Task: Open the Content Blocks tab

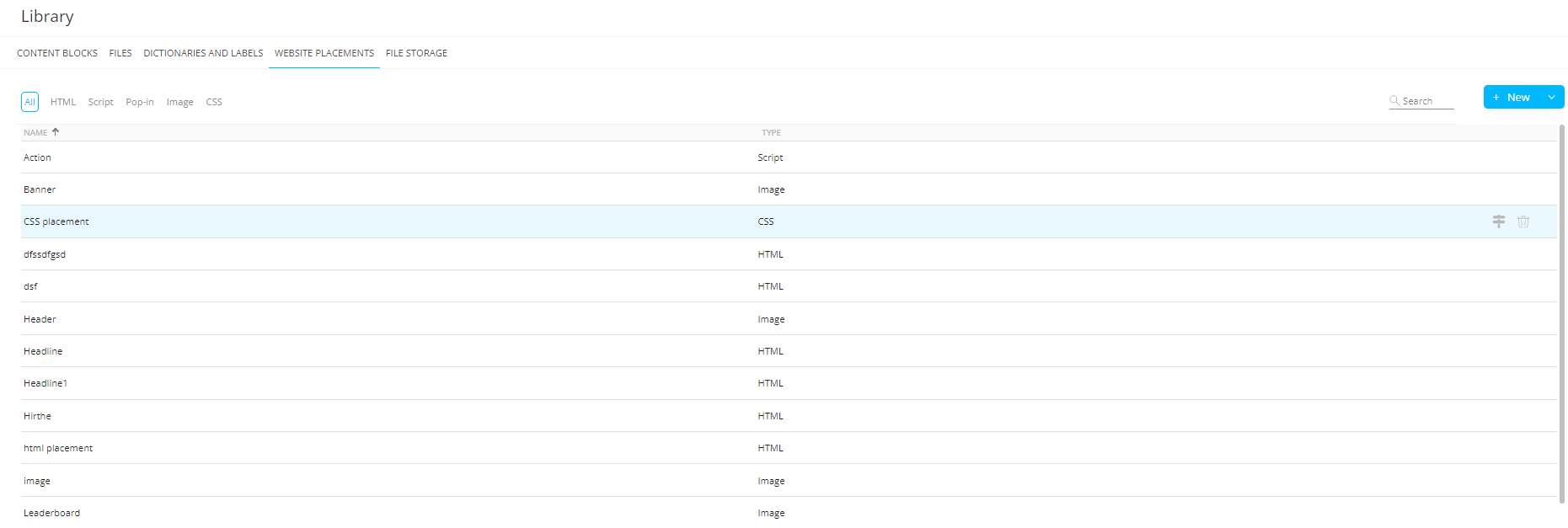Action: tap(57, 53)
